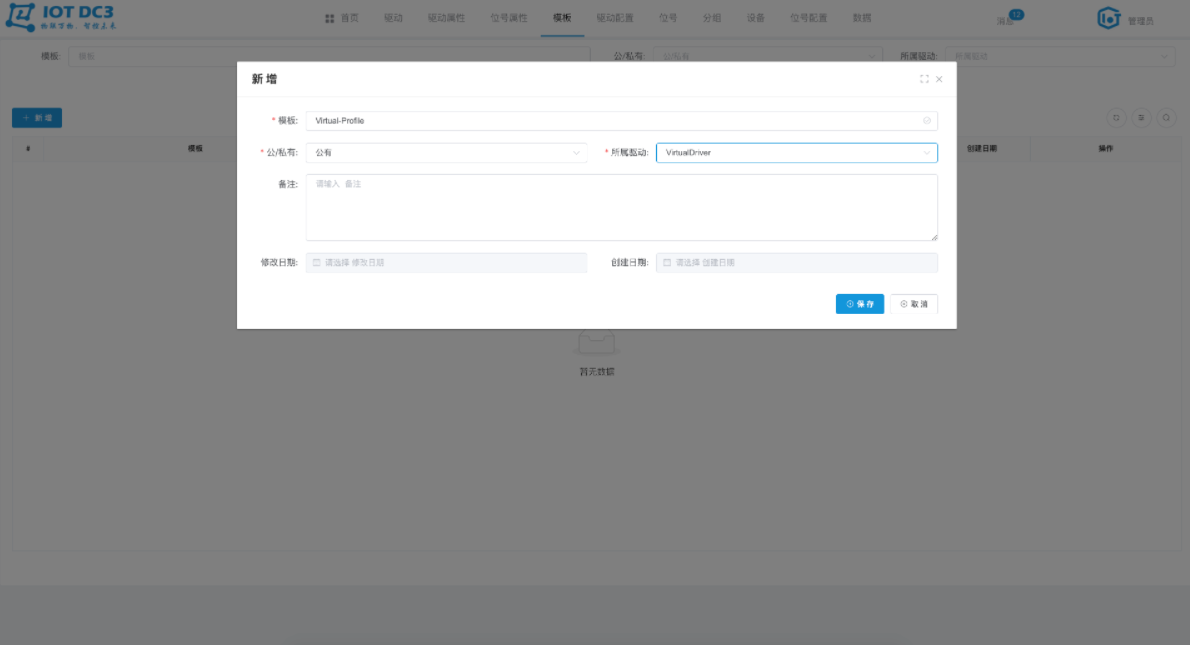Open the 驱动配置 nav tab

614,18
